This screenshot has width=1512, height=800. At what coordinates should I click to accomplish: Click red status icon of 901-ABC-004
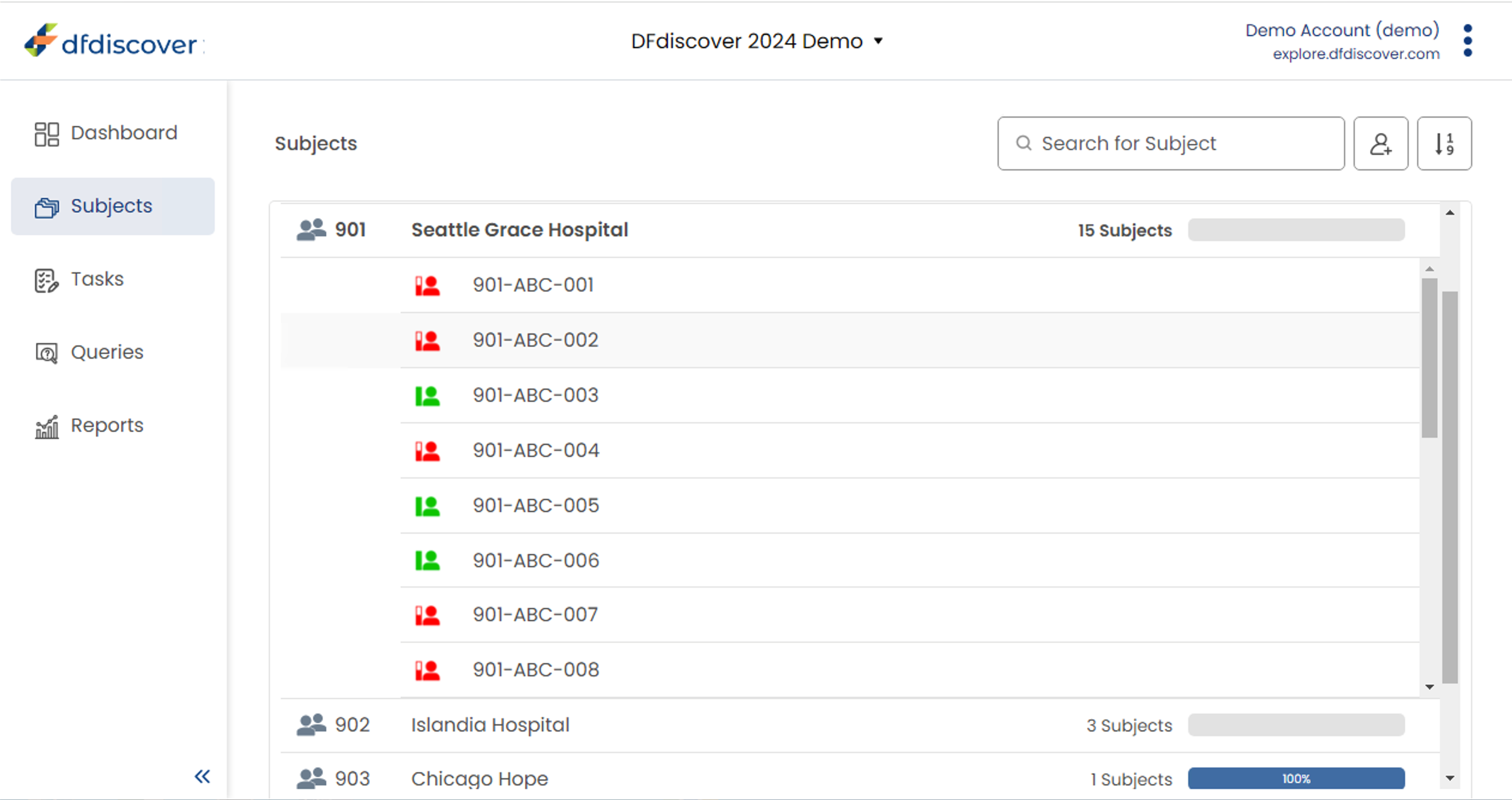427,451
